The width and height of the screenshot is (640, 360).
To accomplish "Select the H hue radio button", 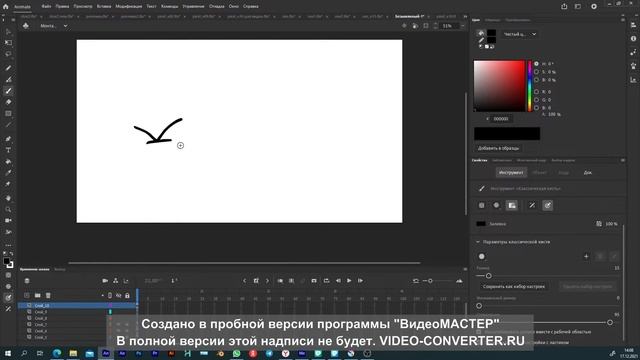I will click(536, 64).
